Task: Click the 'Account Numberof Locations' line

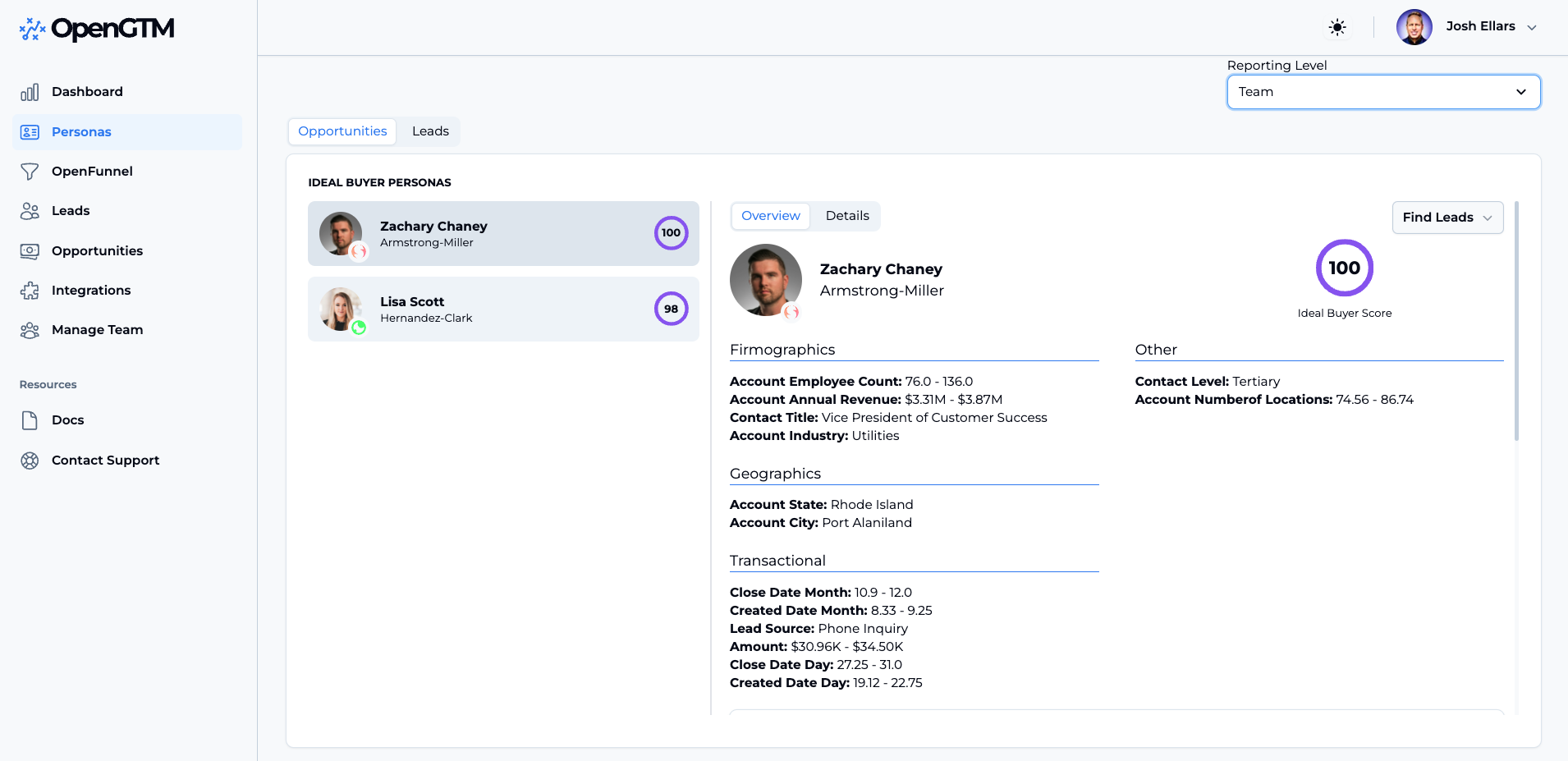Action: click(1274, 400)
